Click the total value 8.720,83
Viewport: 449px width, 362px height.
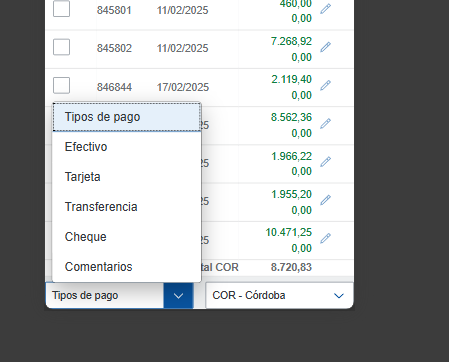291,267
